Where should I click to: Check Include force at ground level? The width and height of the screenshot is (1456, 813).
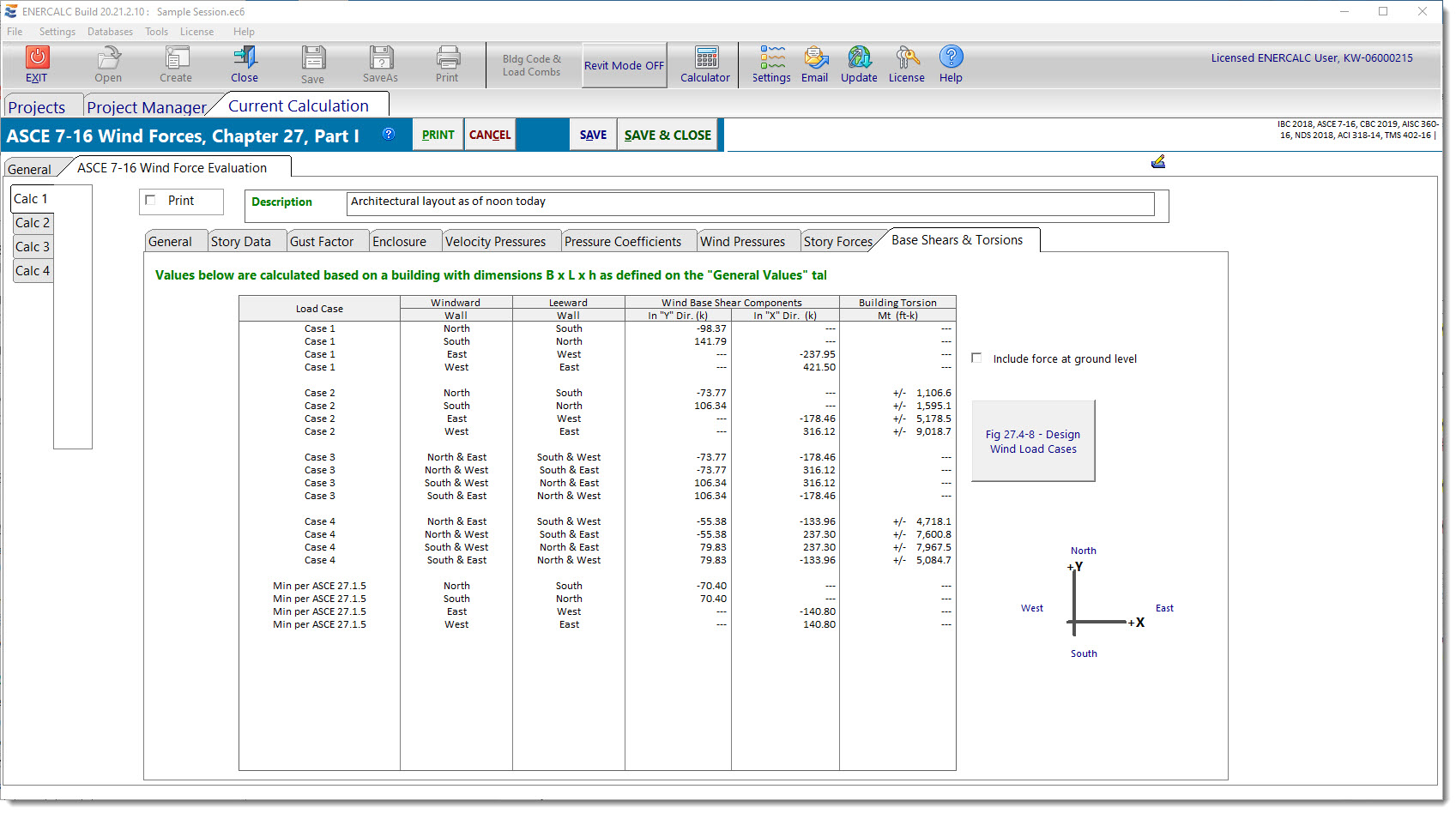976,358
